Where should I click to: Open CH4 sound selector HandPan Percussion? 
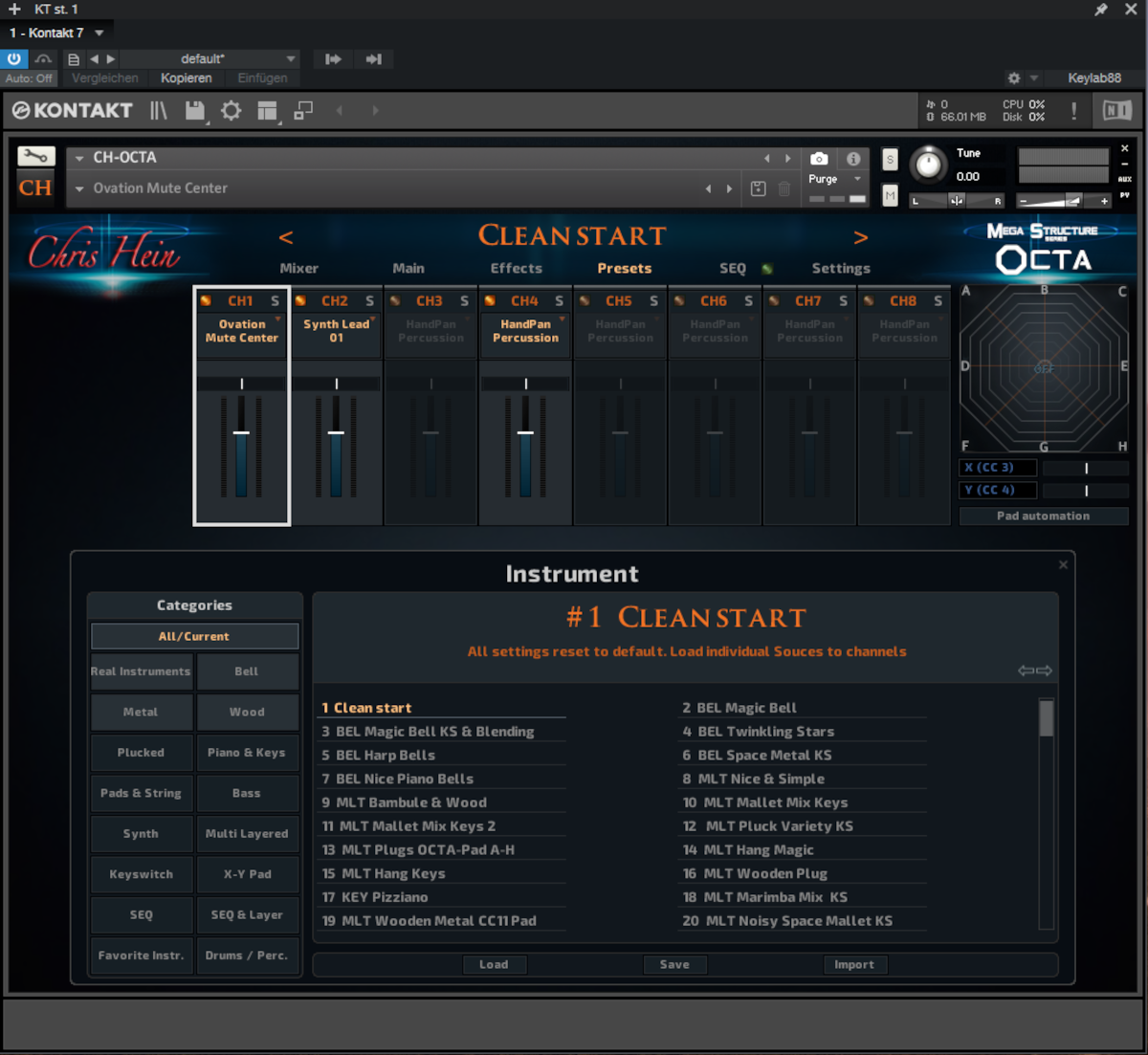(x=526, y=331)
